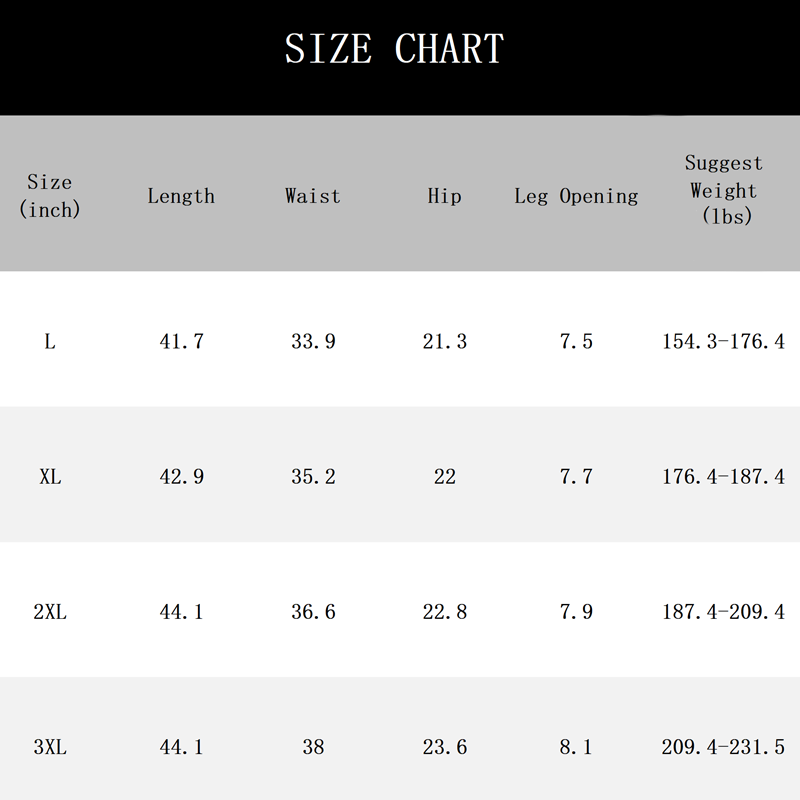Click the 7.5 leg opening value
Viewport: 800px width, 800px height.
(x=576, y=342)
